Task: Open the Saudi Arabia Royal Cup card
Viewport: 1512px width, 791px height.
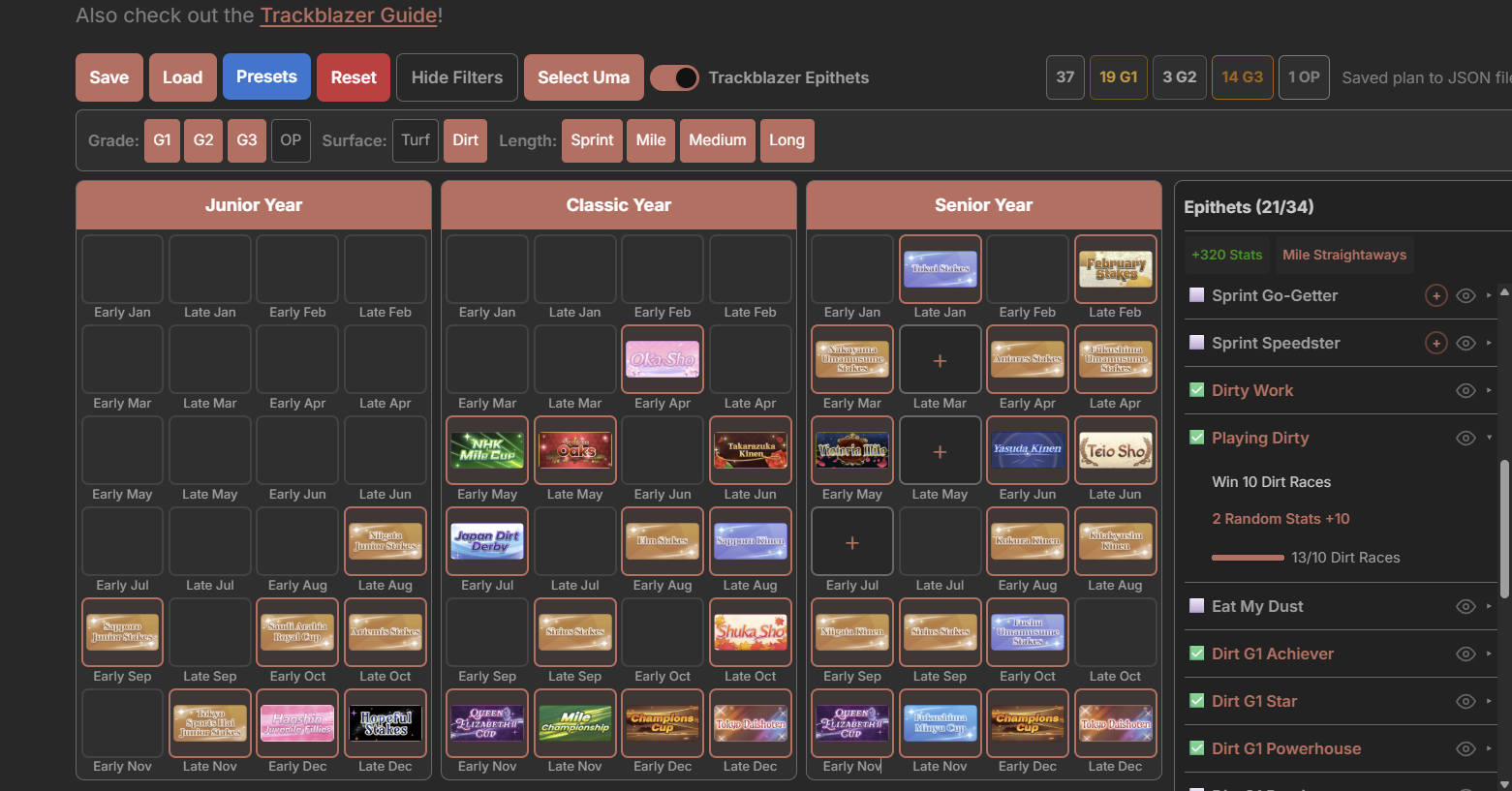Action: click(297, 633)
